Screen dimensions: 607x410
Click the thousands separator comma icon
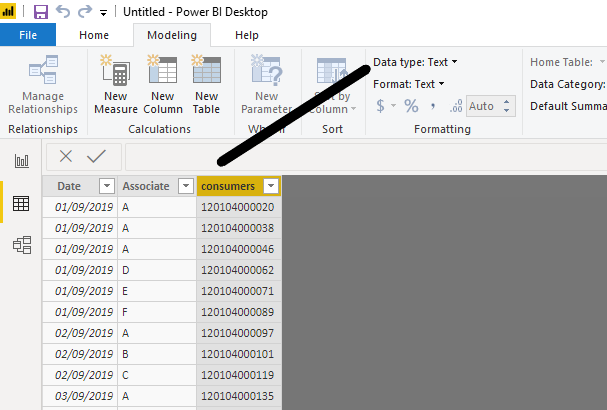[x=433, y=106]
